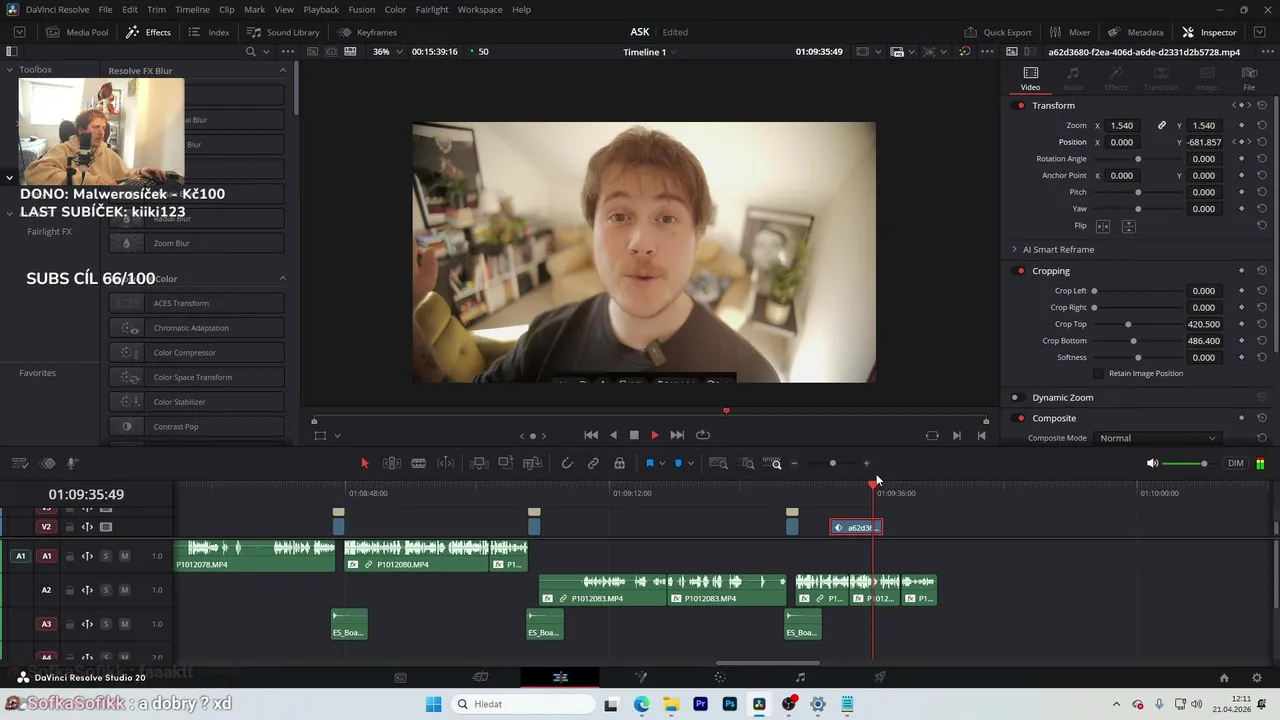Screen dimensions: 1280x720
Task: Activate the Trim Edit Mode tool
Action: (392, 463)
